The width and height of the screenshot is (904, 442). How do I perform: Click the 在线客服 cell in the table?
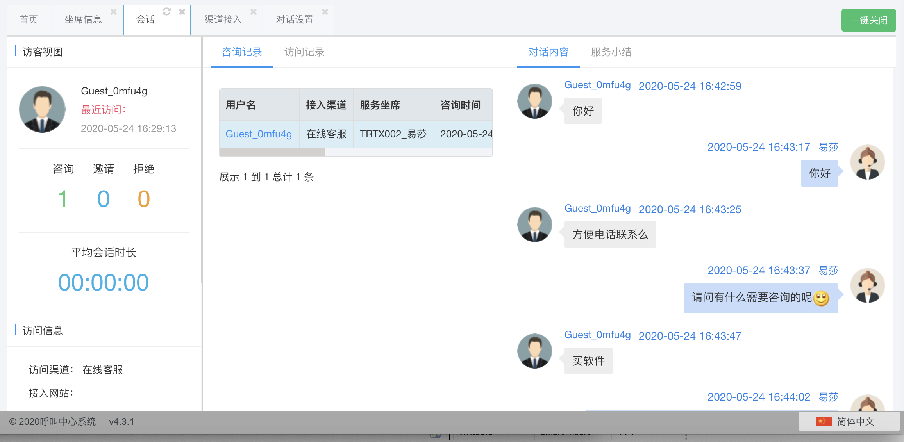point(326,134)
